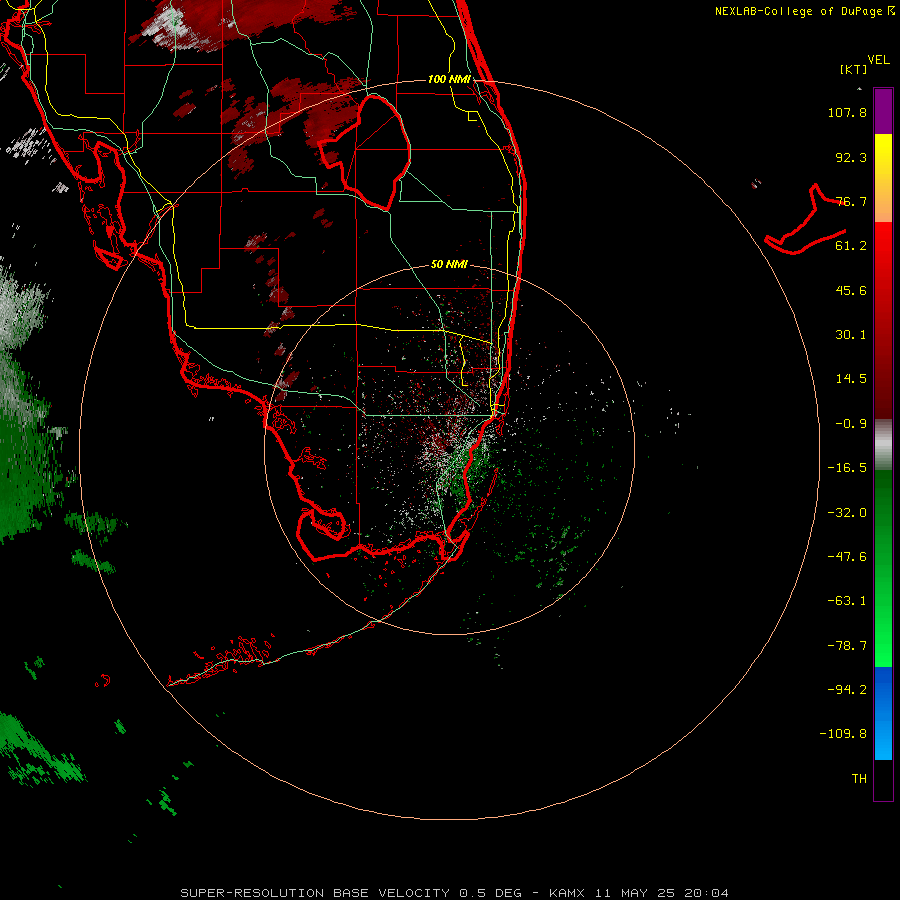Pick the gray near-zero segment of color bar
This screenshot has width=900, height=900.
(883, 445)
